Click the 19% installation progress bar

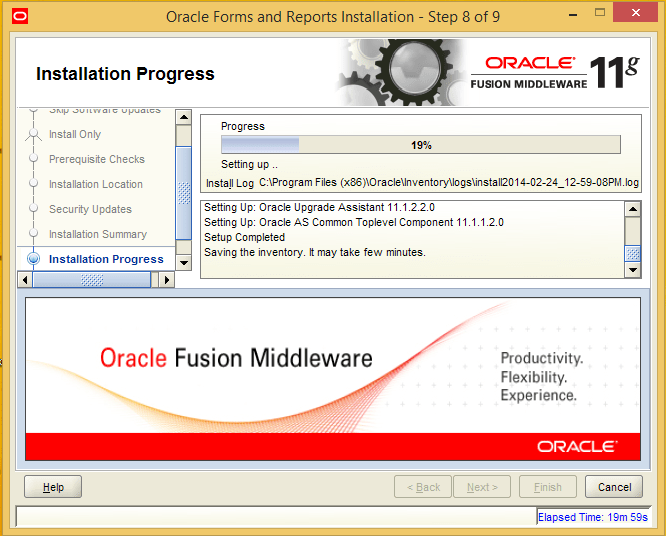[x=420, y=145]
